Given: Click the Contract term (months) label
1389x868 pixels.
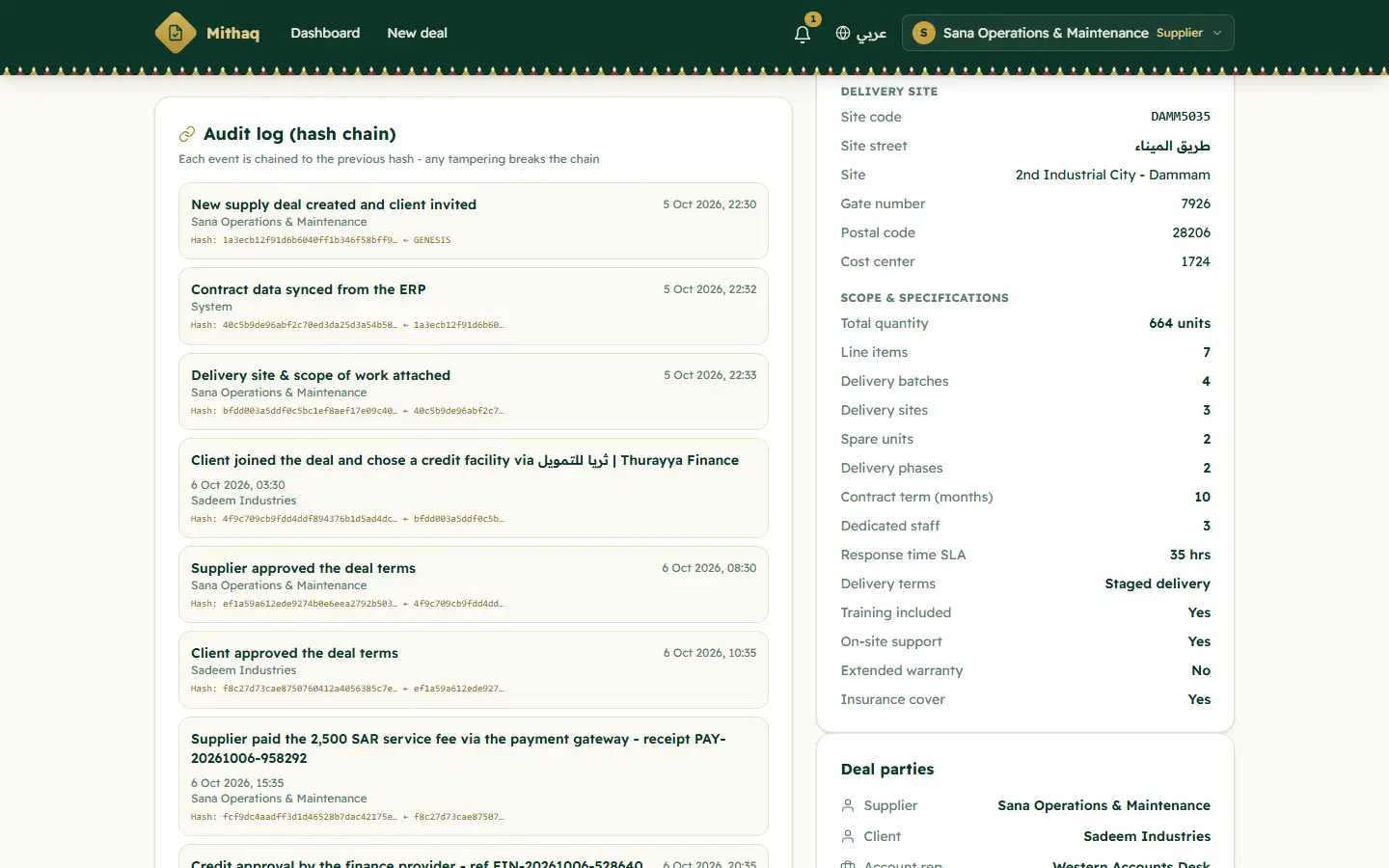Looking at the screenshot, I should 916,497.
